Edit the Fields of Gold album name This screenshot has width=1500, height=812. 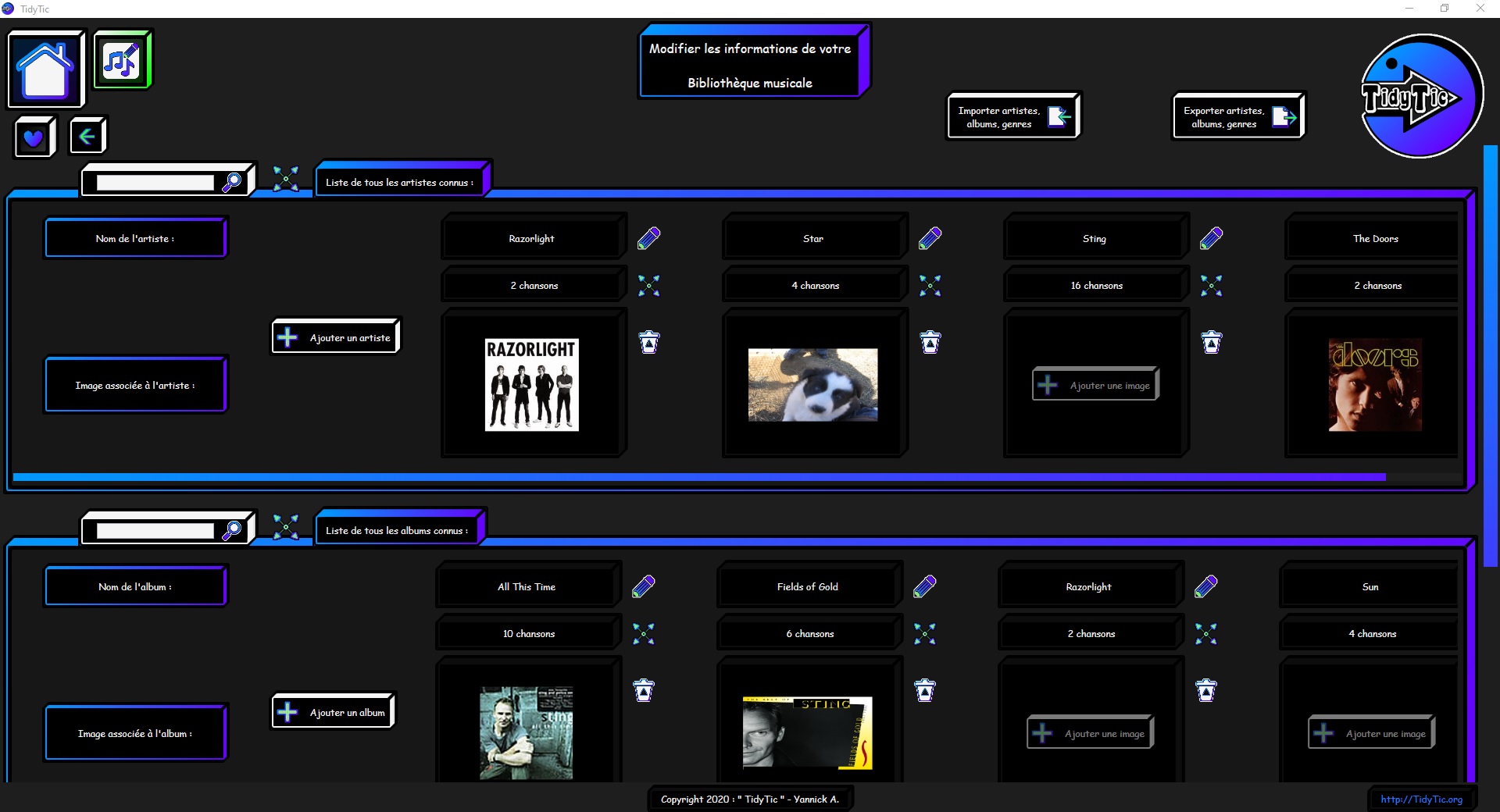click(x=925, y=586)
